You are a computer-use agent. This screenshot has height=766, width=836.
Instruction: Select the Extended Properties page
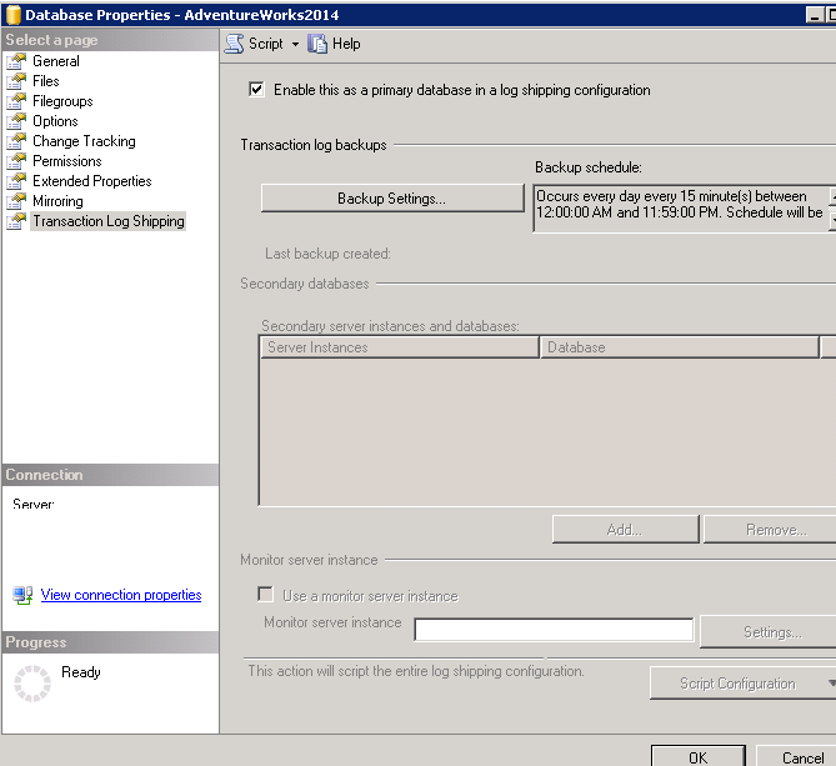click(92, 181)
